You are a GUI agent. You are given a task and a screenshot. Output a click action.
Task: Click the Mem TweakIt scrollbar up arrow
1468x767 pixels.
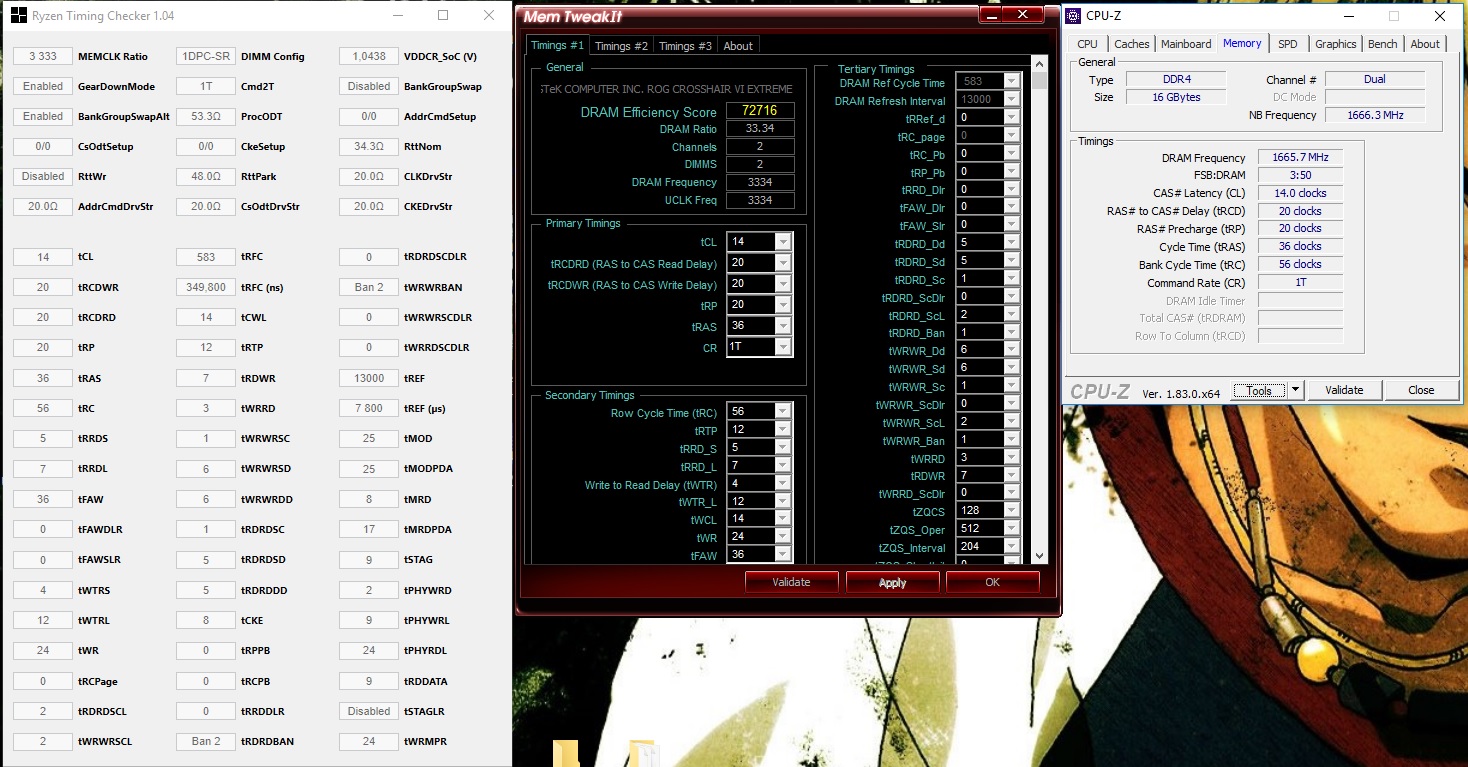tap(1040, 65)
